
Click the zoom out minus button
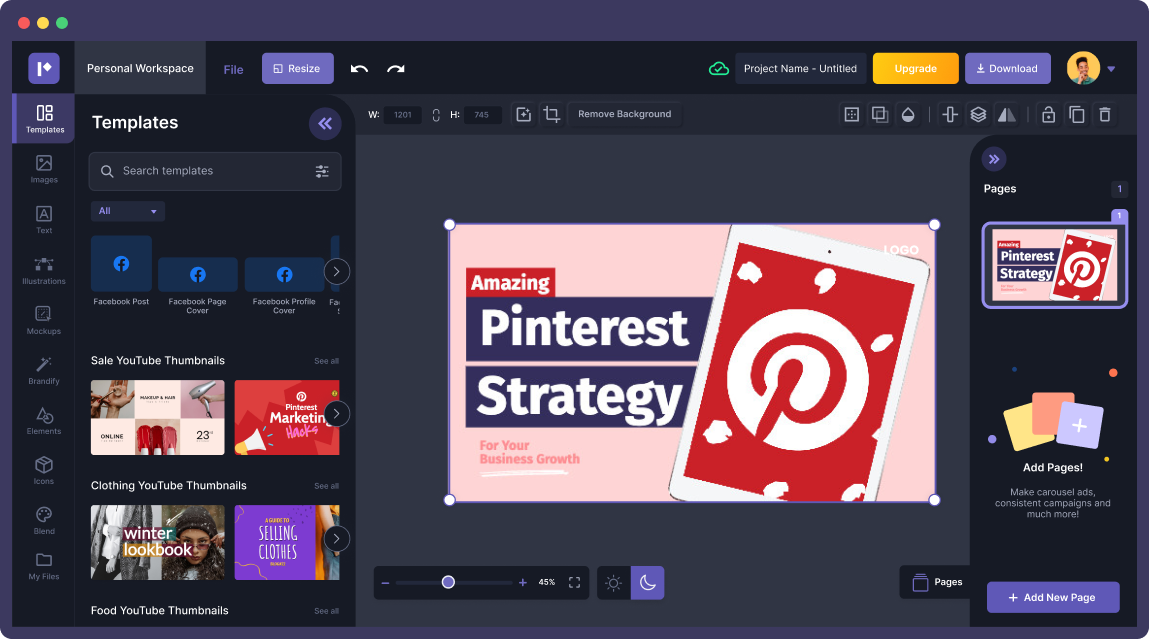[385, 583]
